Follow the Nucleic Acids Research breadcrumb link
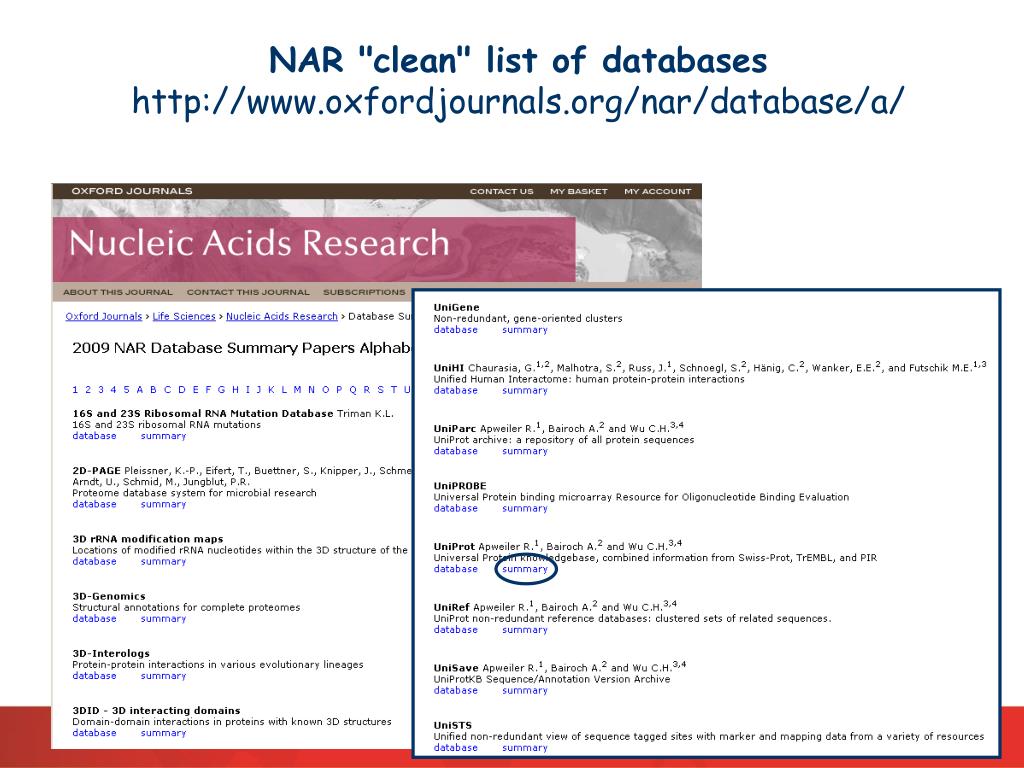 tap(281, 316)
